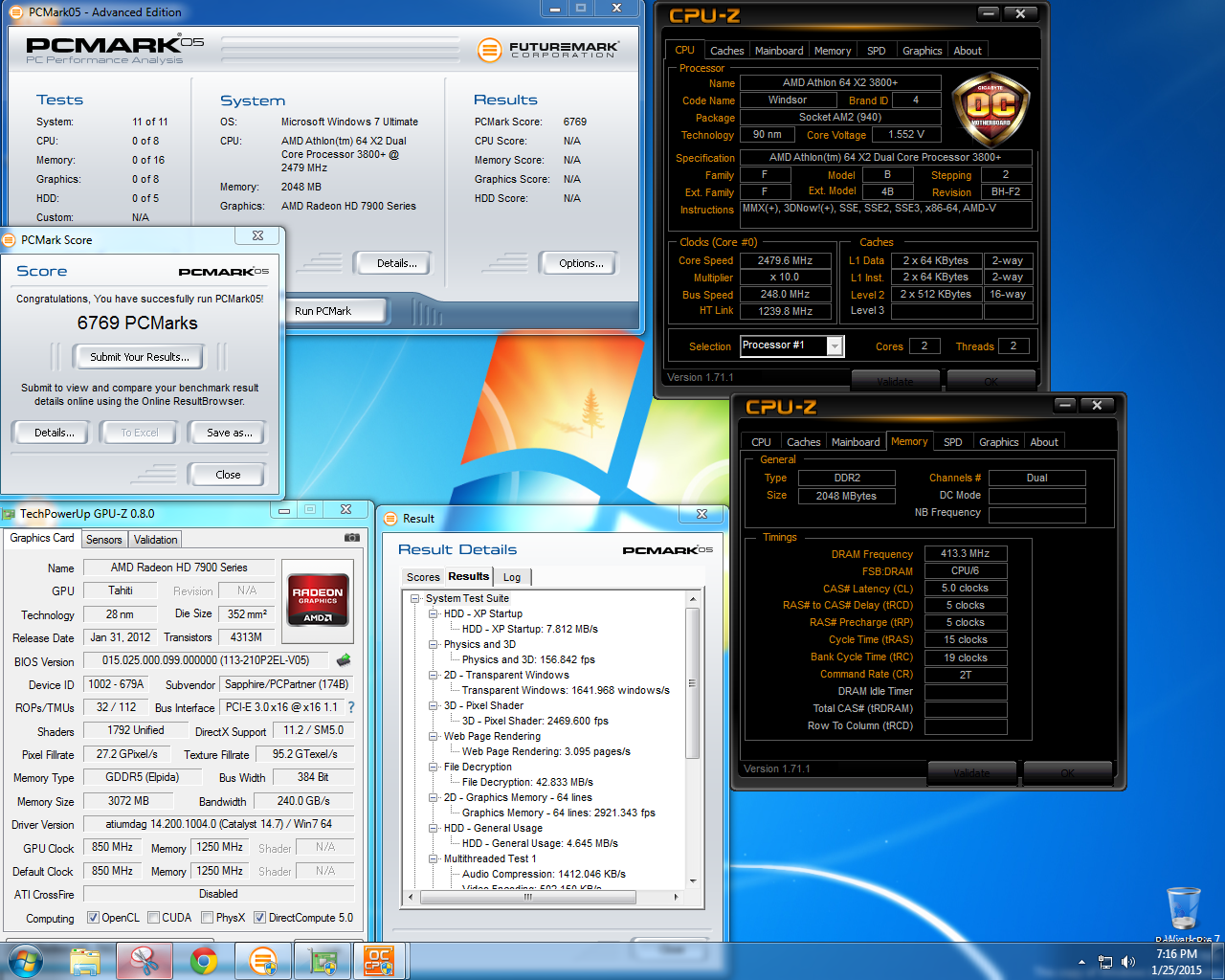Image resolution: width=1225 pixels, height=980 pixels.
Task: Click Save as in PCMark Score dialog
Action: [x=230, y=433]
